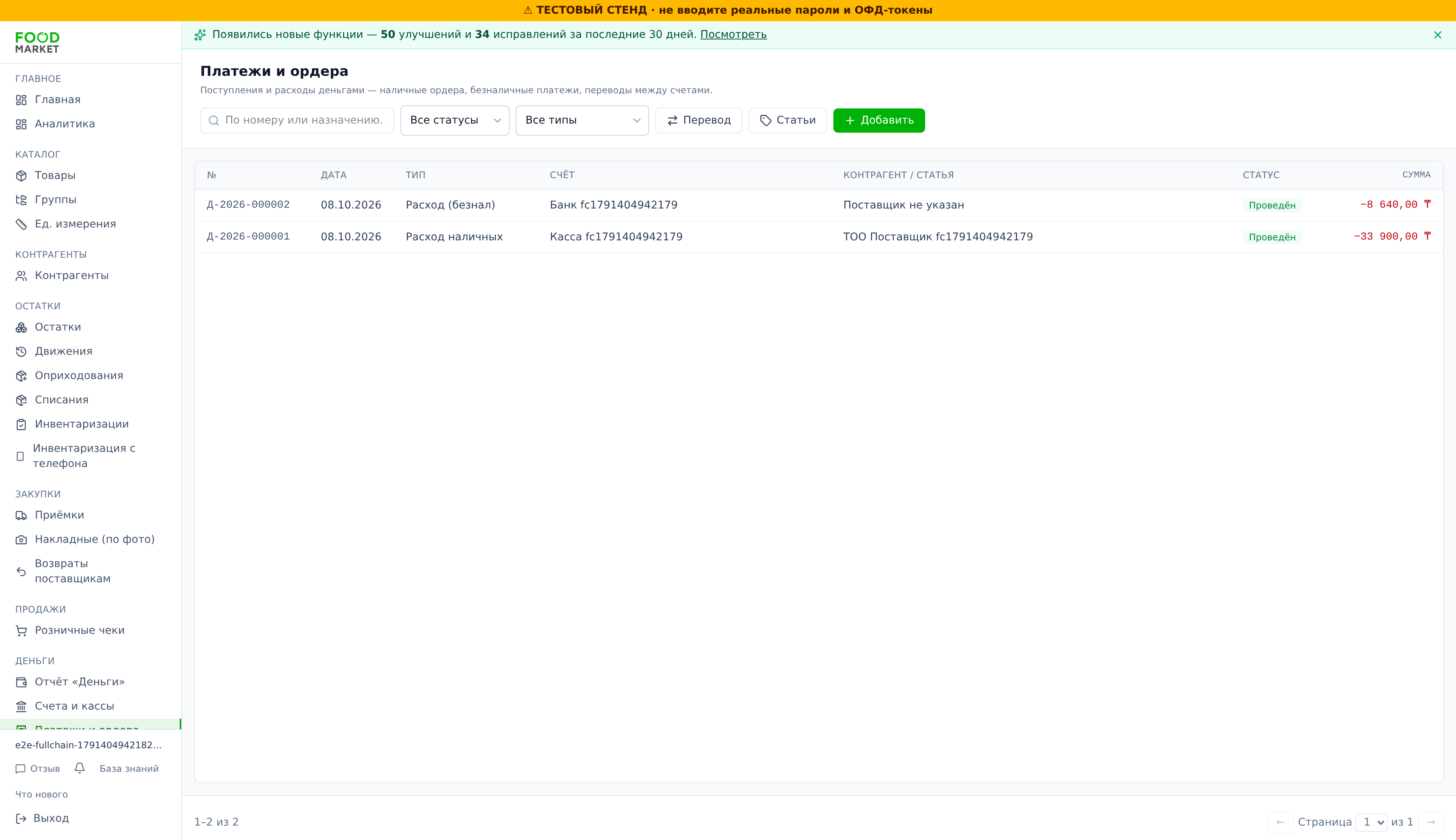This screenshot has height=840, width=1456.
Task: Click the Отзыв feedback chat icon
Action: pyautogui.click(x=21, y=768)
